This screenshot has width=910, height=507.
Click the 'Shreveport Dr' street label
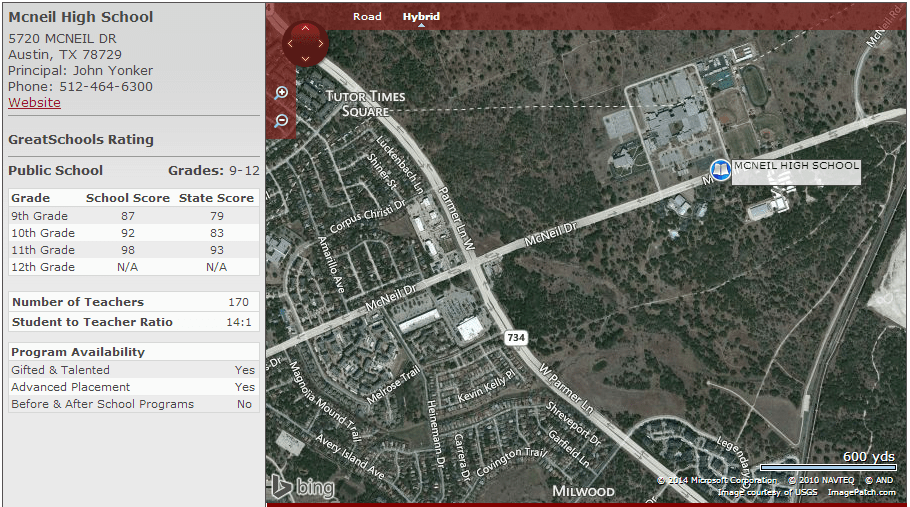(x=573, y=424)
